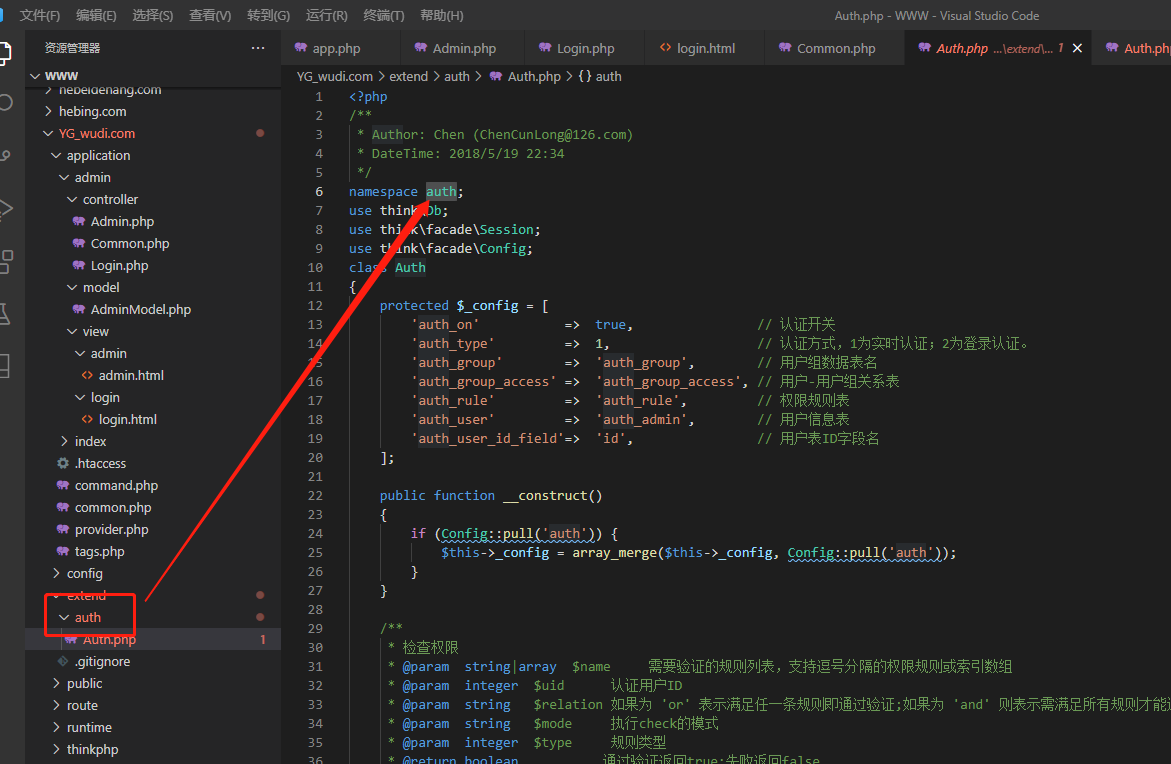Open common.php under application
The height and width of the screenshot is (764, 1171).
point(113,507)
